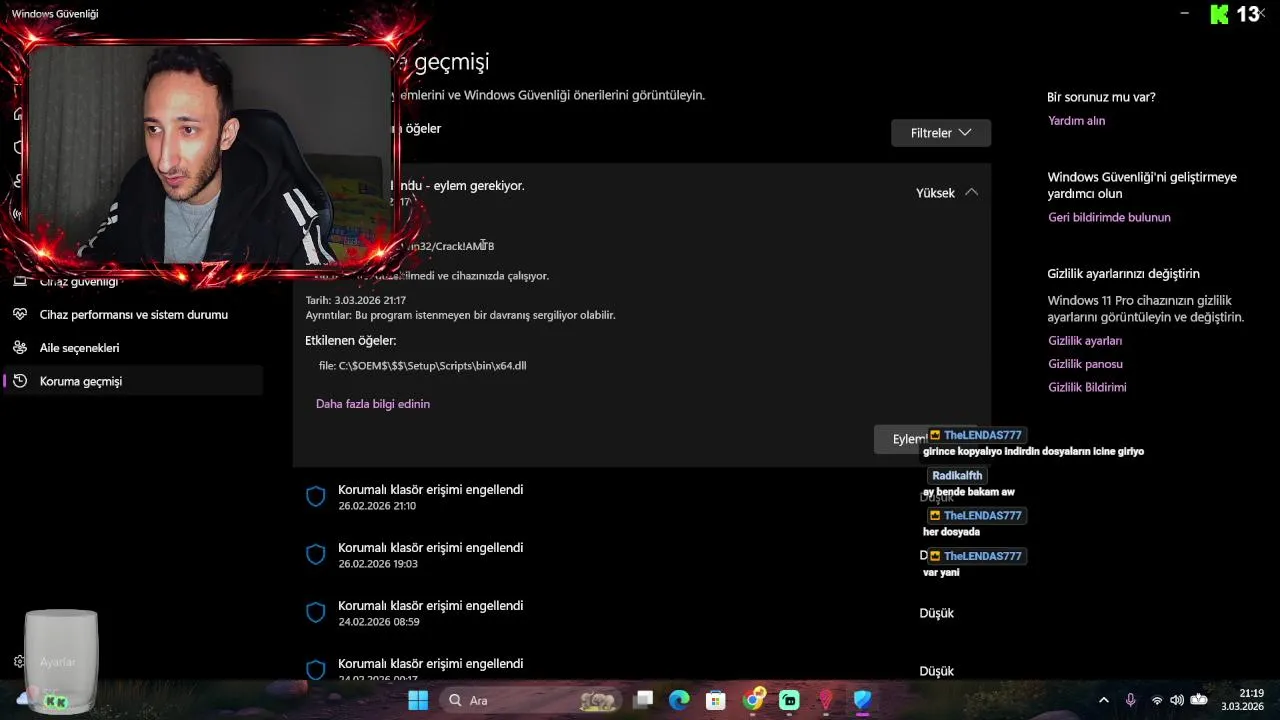1280x720 pixels.
Task: Click Windows Security shield on taskbar
Action: (862, 700)
